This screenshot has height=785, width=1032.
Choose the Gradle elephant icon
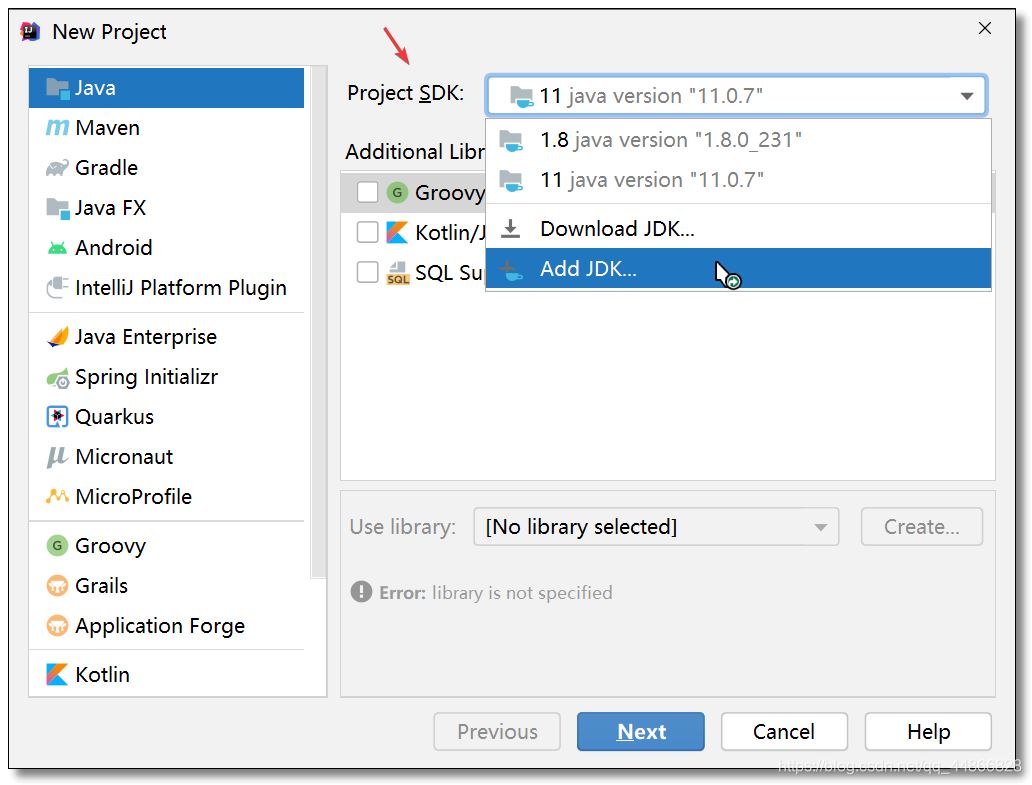pyautogui.click(x=57, y=168)
